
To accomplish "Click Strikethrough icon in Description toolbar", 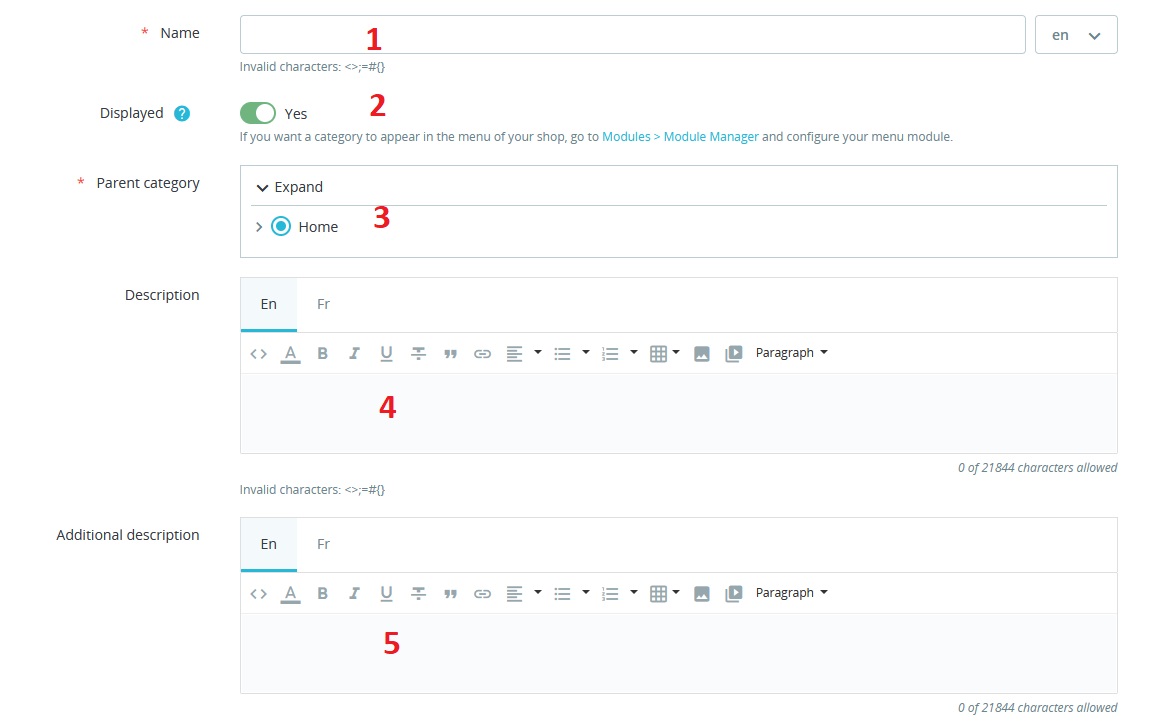I will point(418,353).
